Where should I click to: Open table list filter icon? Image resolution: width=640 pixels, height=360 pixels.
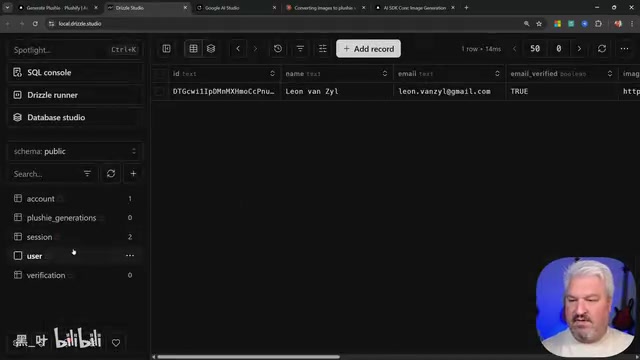pos(87,174)
